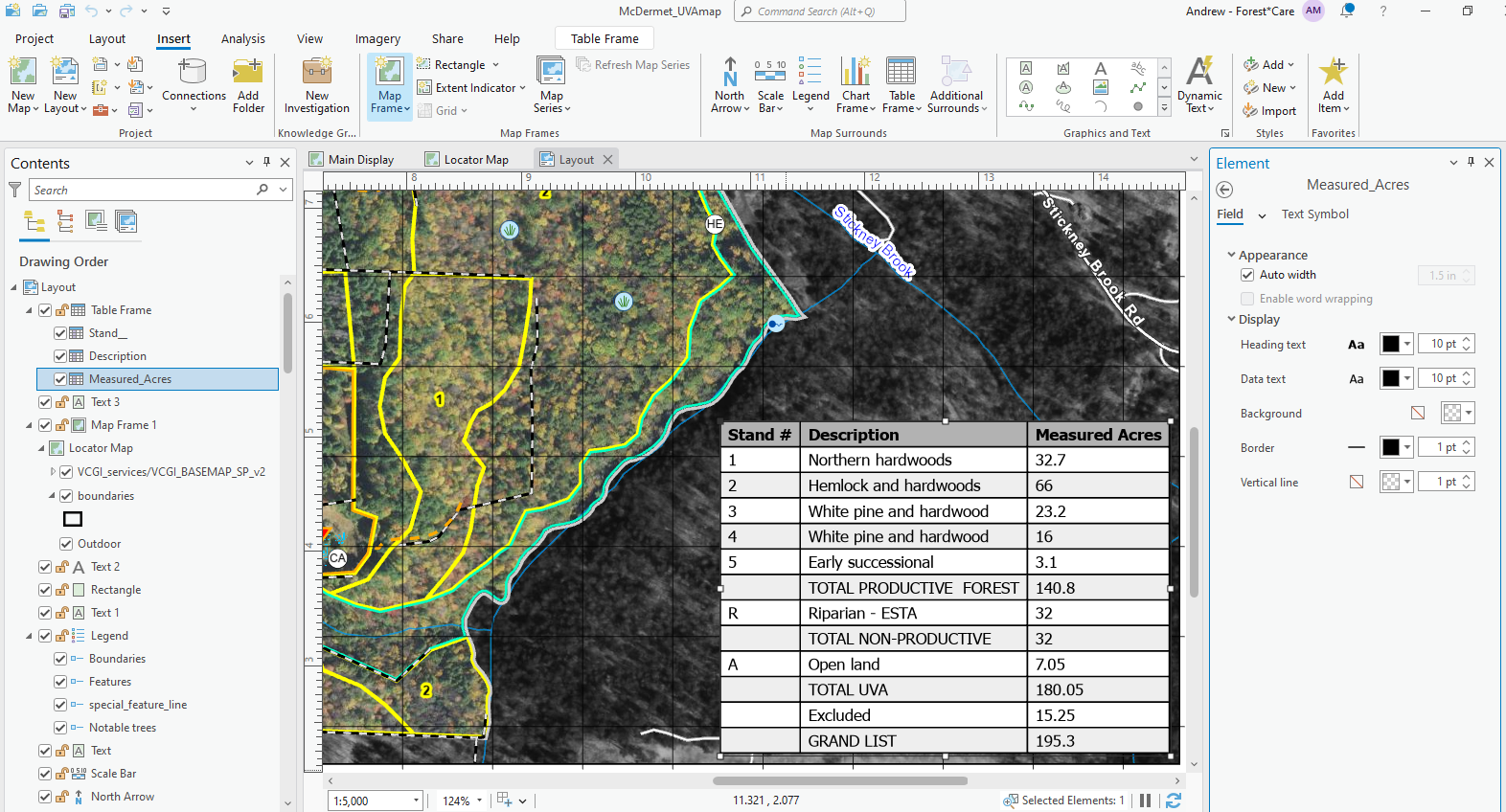Collapse the Appearance section
The image size is (1506, 812).
tap(1231, 256)
